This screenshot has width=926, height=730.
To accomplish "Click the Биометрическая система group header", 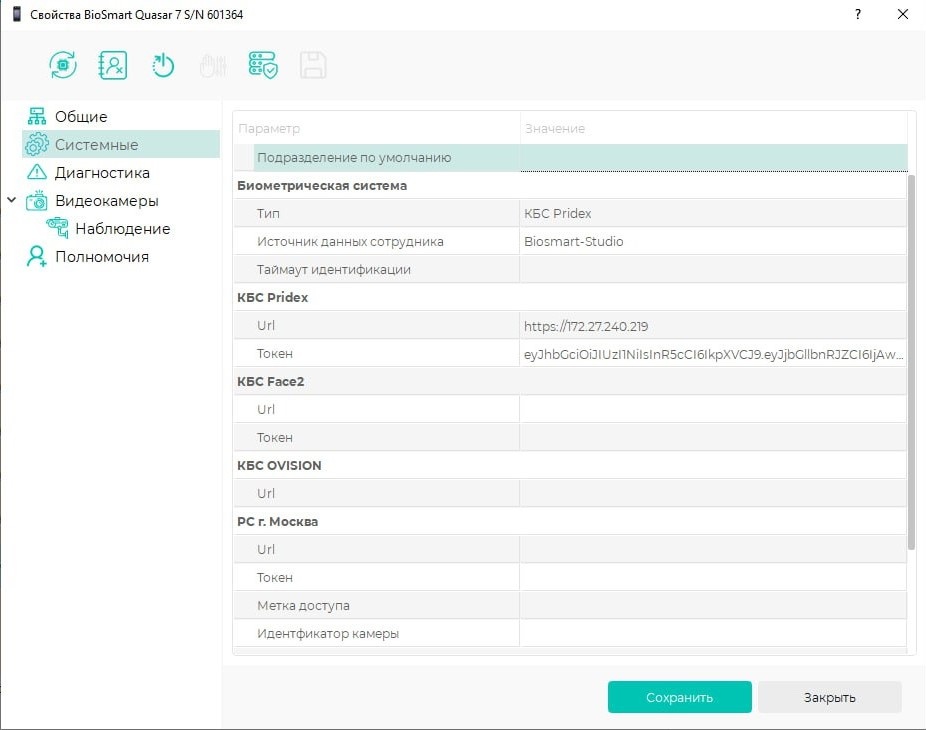I will (x=322, y=185).
